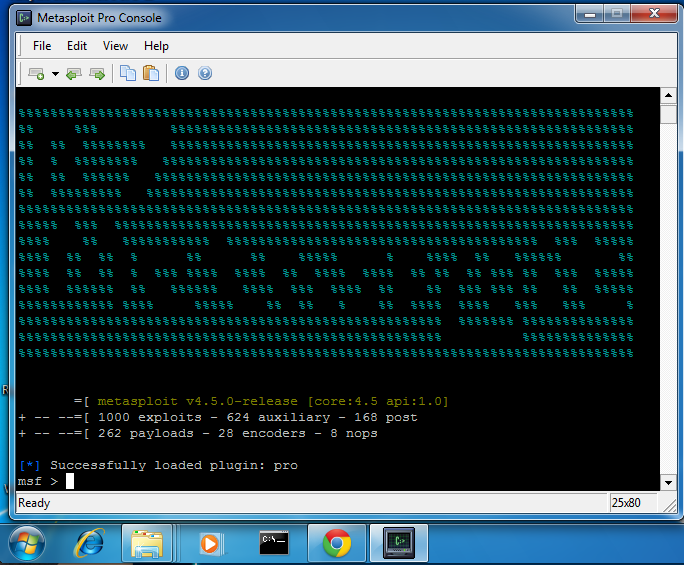Viewport: 684px width, 565px height.
Task: Switch to the previous tab using toolbar arrow
Action: [x=74, y=73]
